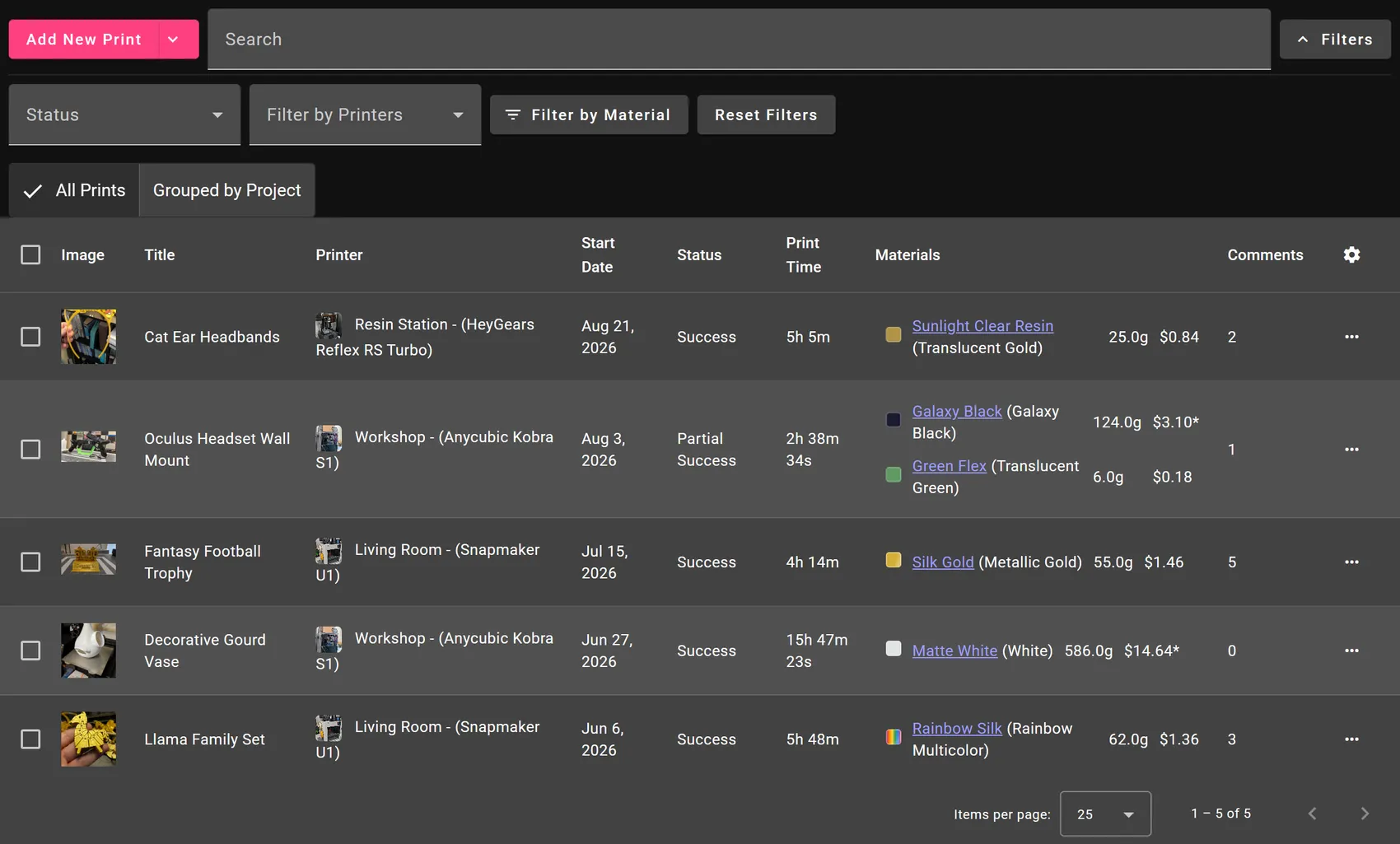This screenshot has height=844, width=1400.
Task: Click Reset Filters button
Action: click(x=766, y=114)
